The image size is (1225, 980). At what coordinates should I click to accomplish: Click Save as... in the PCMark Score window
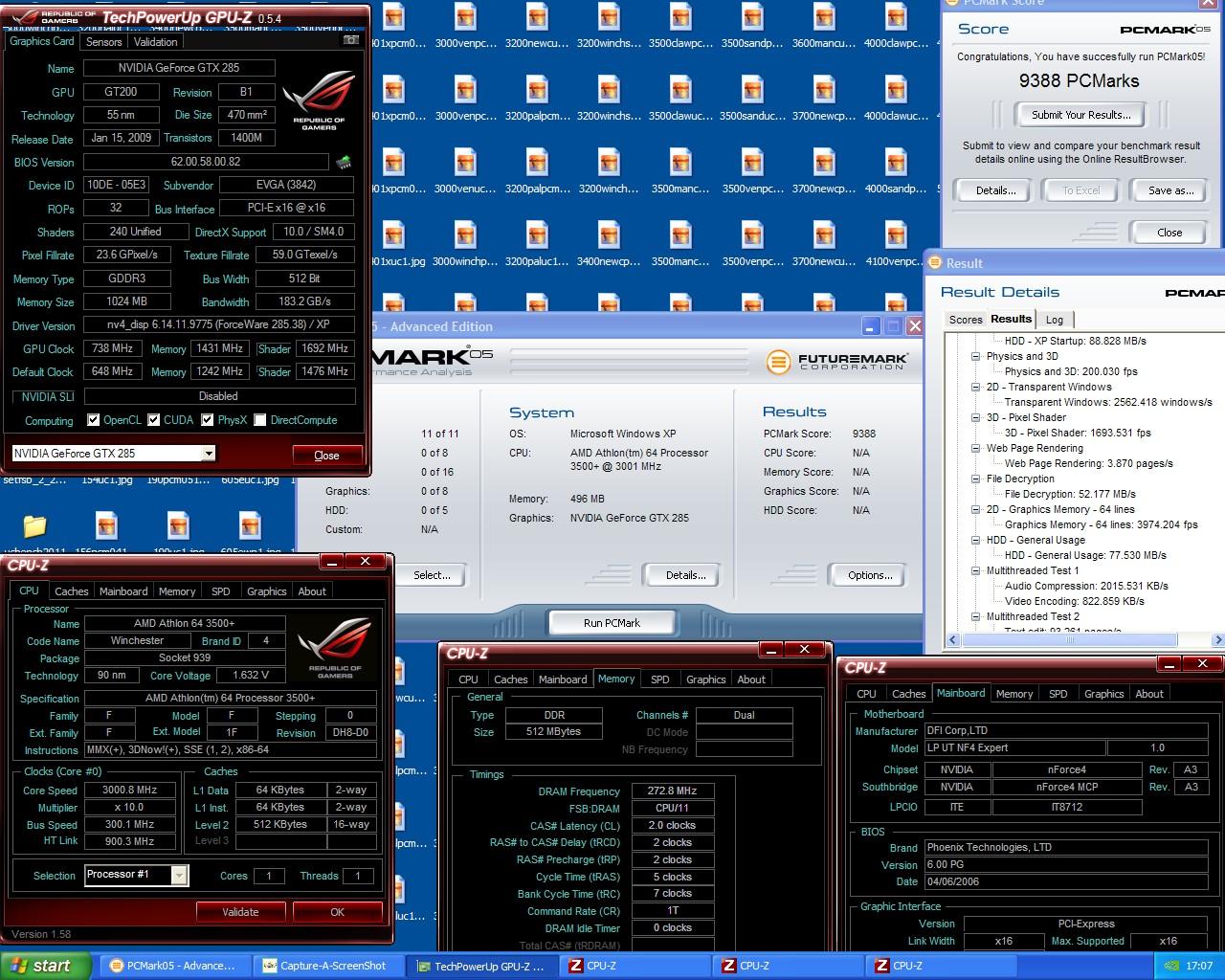pos(1170,190)
